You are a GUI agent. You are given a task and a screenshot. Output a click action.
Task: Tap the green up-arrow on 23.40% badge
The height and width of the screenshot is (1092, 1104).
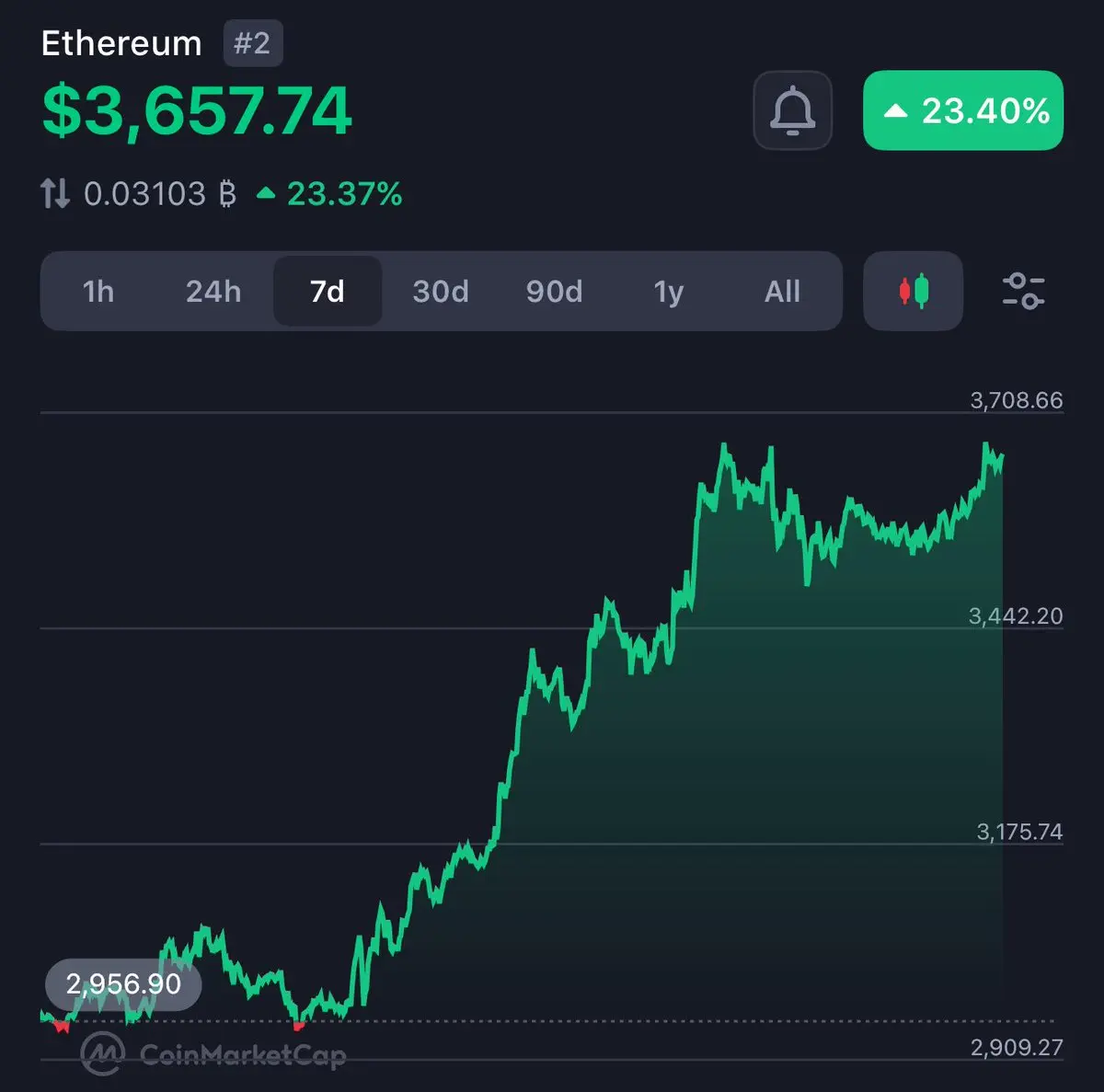tap(895, 111)
